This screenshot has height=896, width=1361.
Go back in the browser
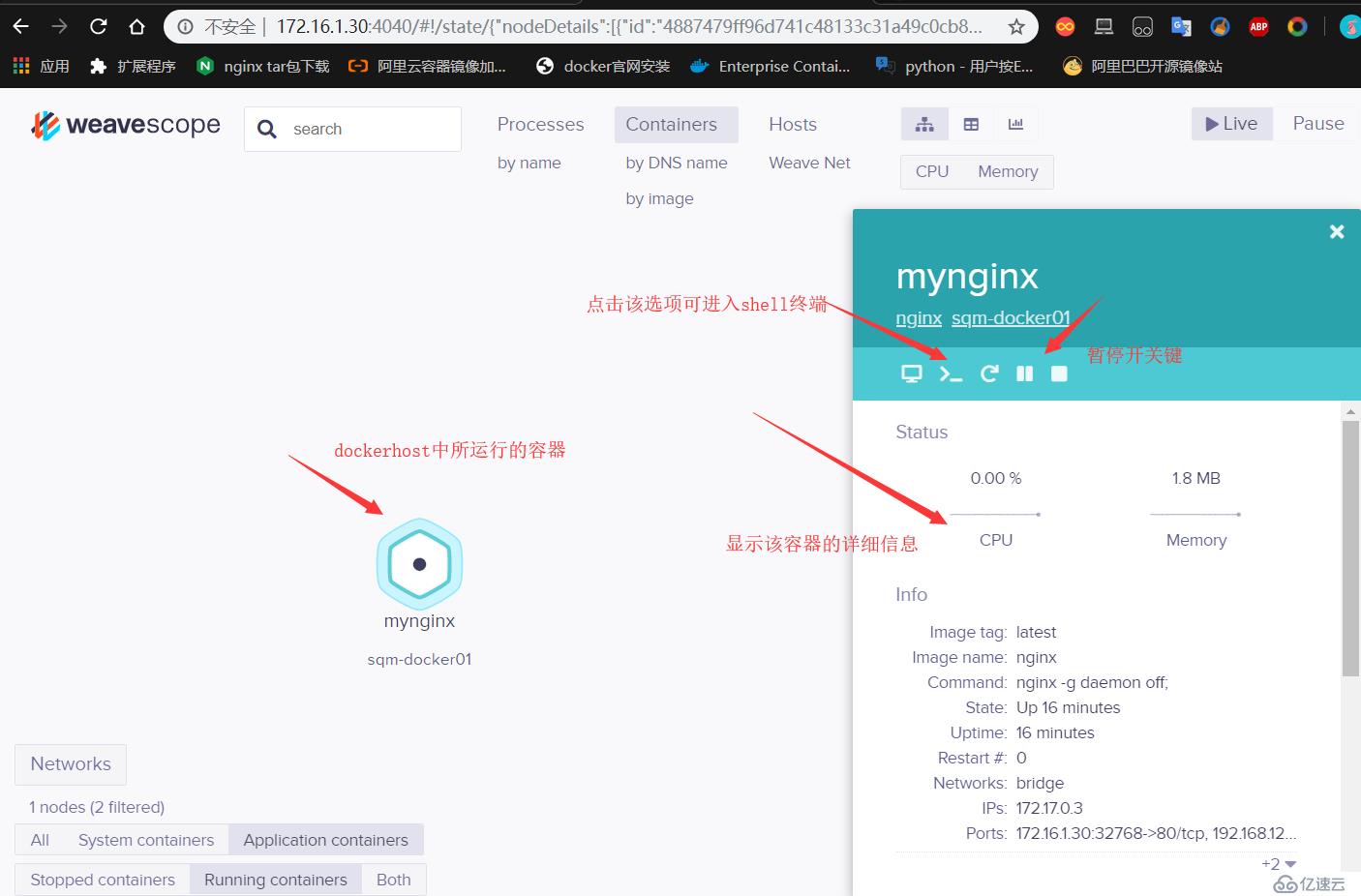coord(20,26)
